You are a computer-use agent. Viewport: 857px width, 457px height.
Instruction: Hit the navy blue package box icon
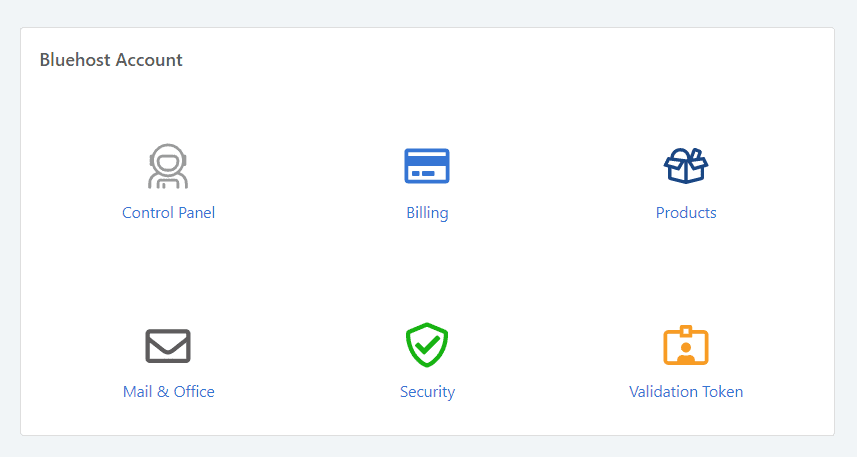pyautogui.click(x=686, y=166)
